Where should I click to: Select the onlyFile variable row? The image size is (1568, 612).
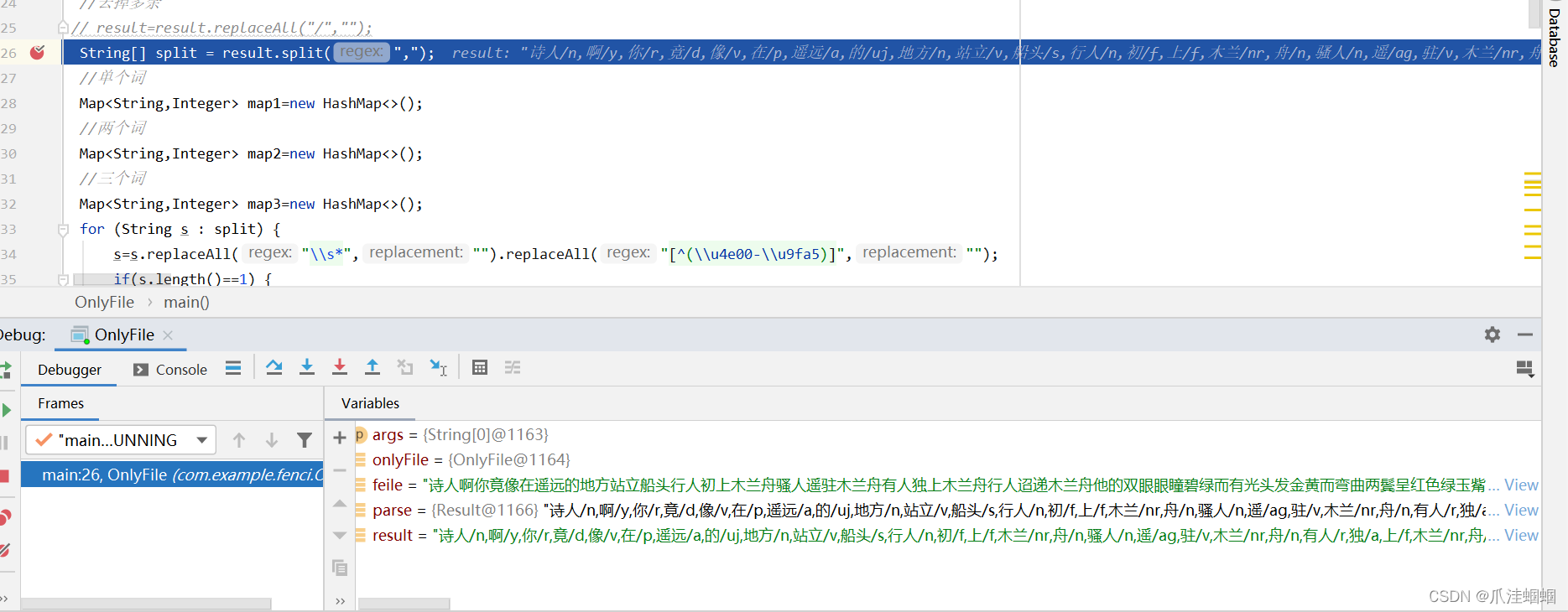(x=946, y=459)
